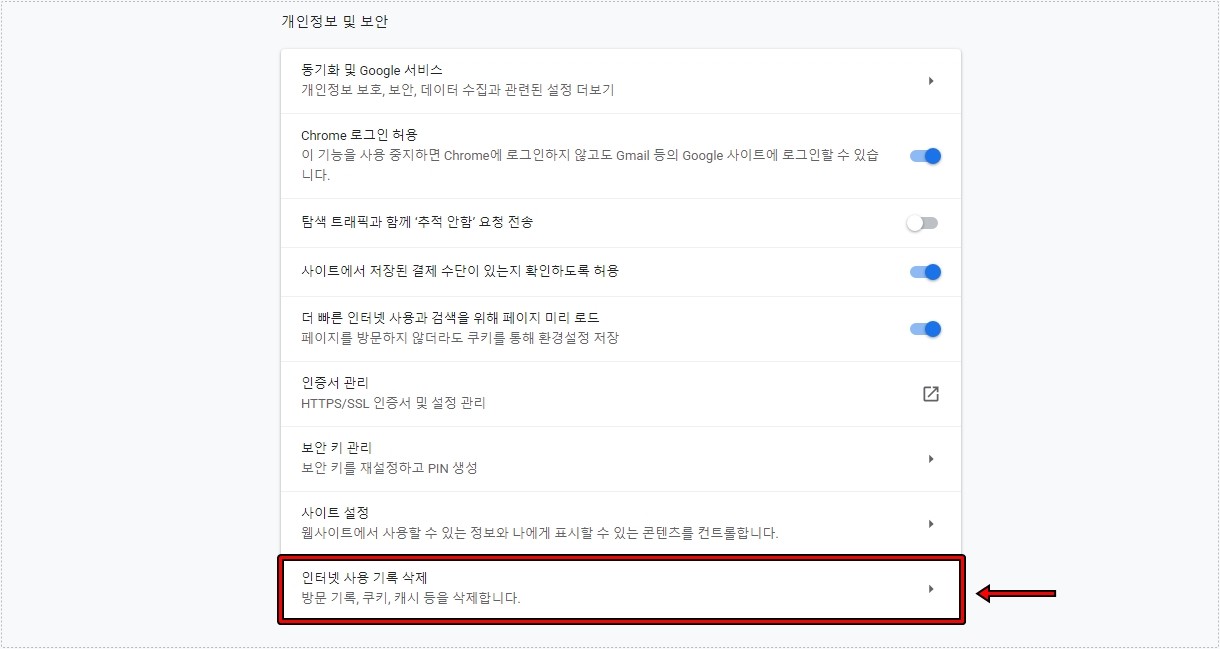Click the arrow icon beside 보안 키 관리

click(x=930, y=458)
